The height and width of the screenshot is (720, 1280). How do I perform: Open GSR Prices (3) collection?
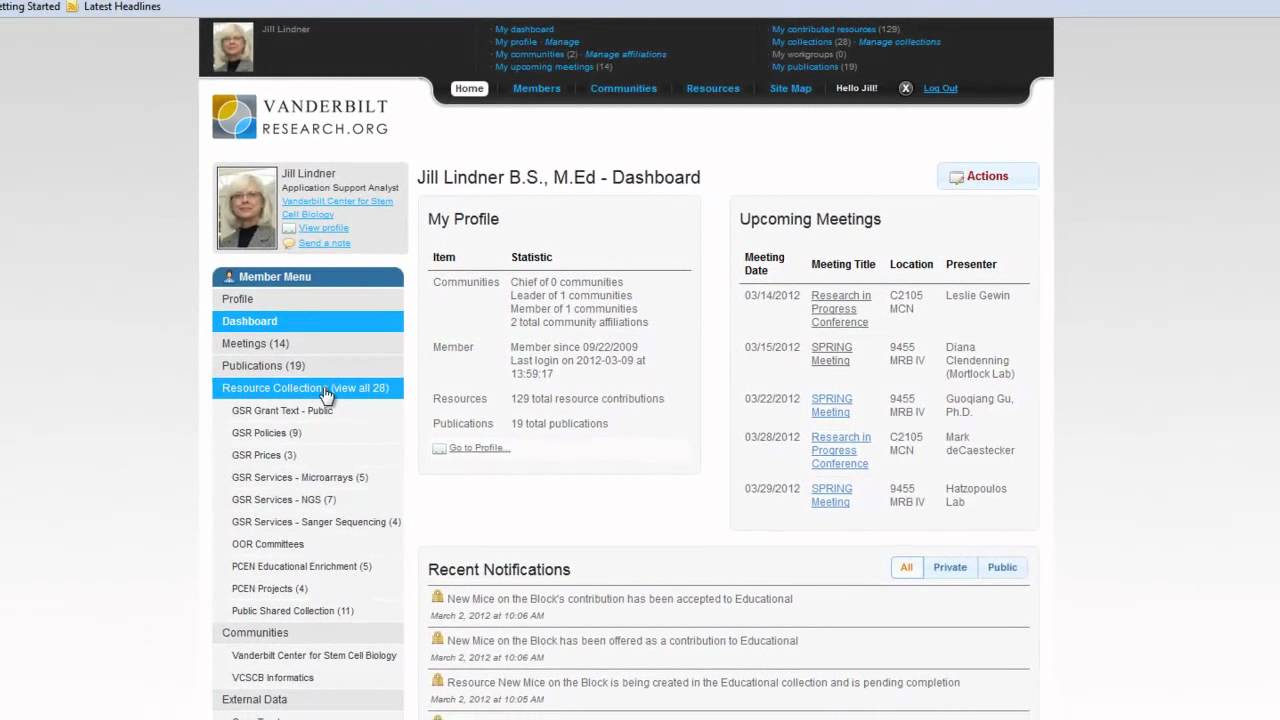[x=264, y=455]
